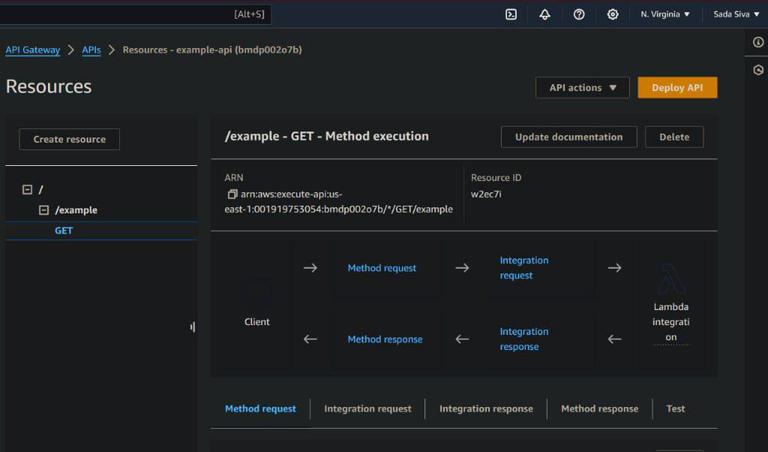Open the help question mark icon
The image size is (768, 452).
(579, 14)
